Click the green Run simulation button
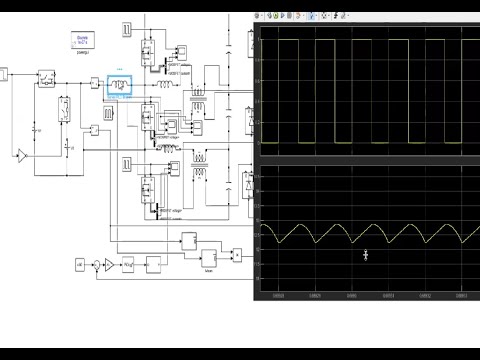The image size is (480, 360). [276, 16]
